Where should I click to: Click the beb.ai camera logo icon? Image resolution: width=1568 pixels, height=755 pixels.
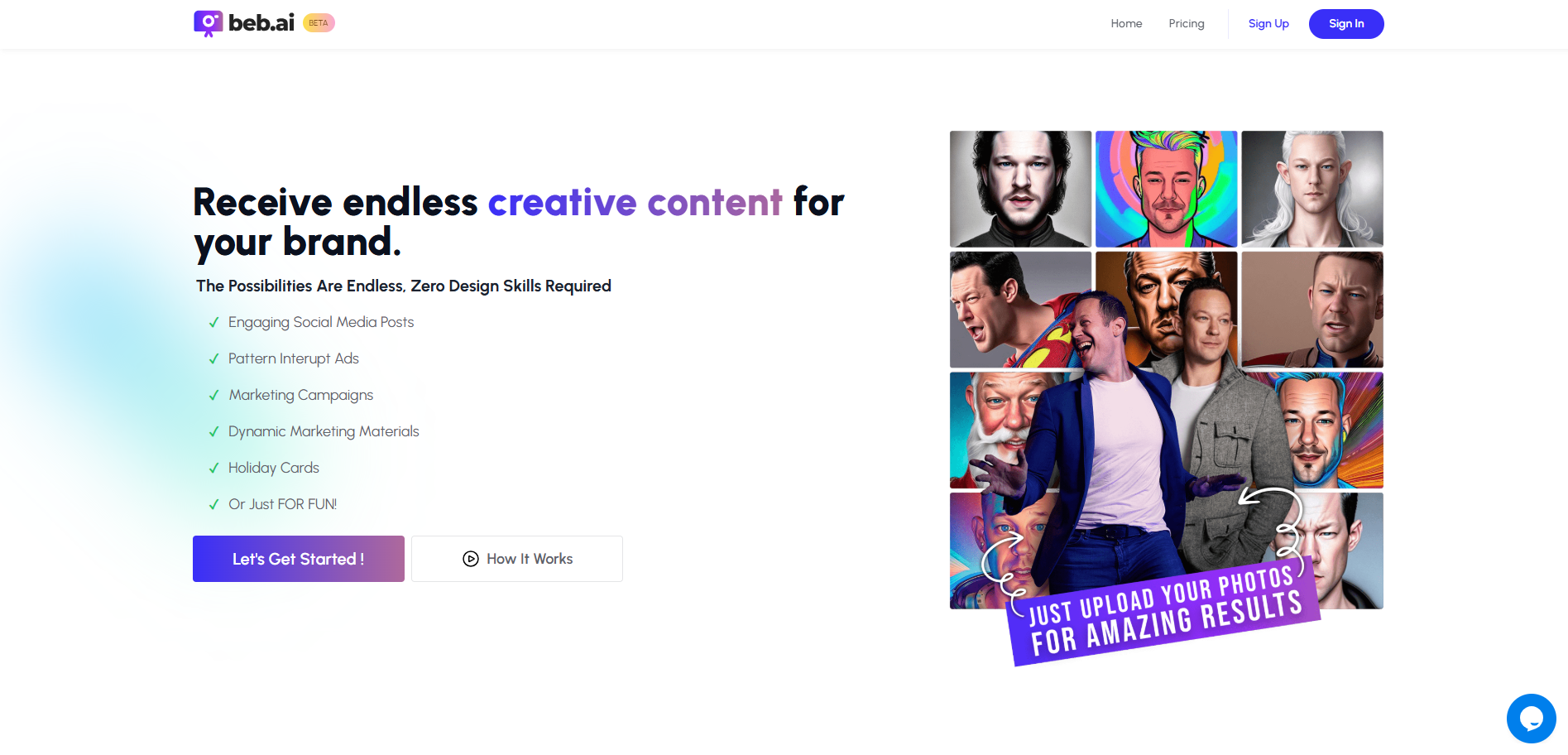coord(208,23)
